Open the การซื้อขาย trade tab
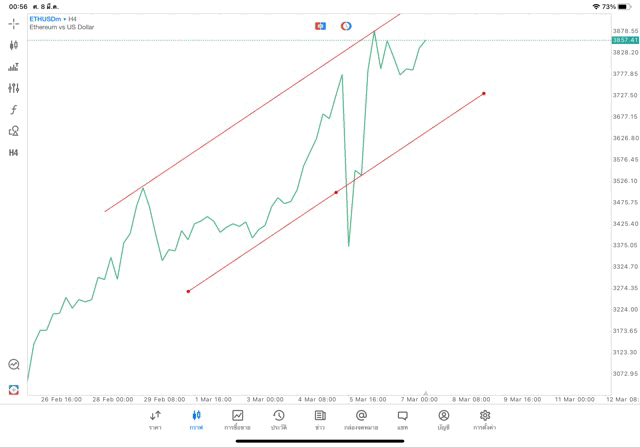640x447 pixels. (237, 420)
